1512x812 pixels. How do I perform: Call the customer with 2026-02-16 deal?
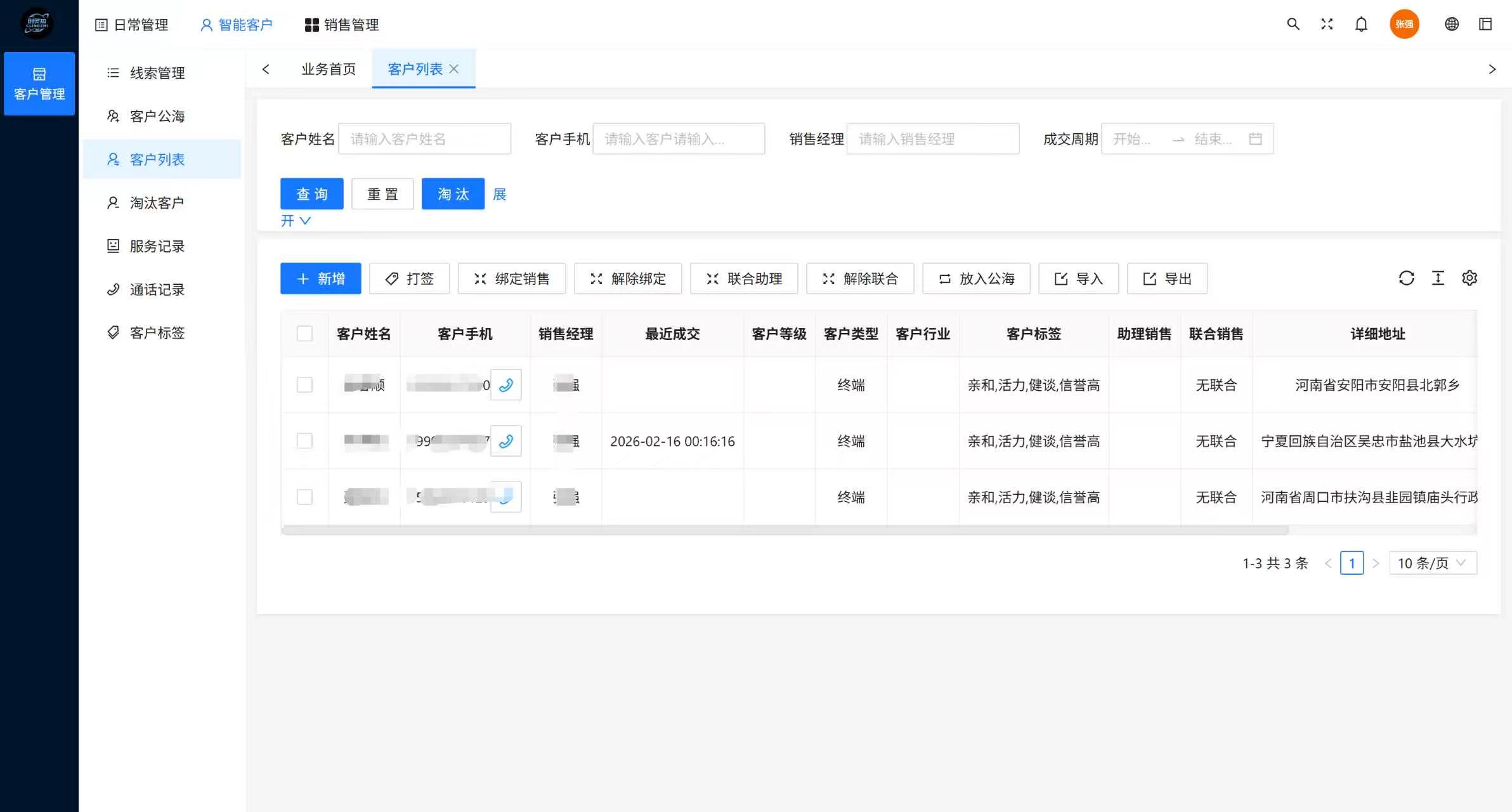505,441
